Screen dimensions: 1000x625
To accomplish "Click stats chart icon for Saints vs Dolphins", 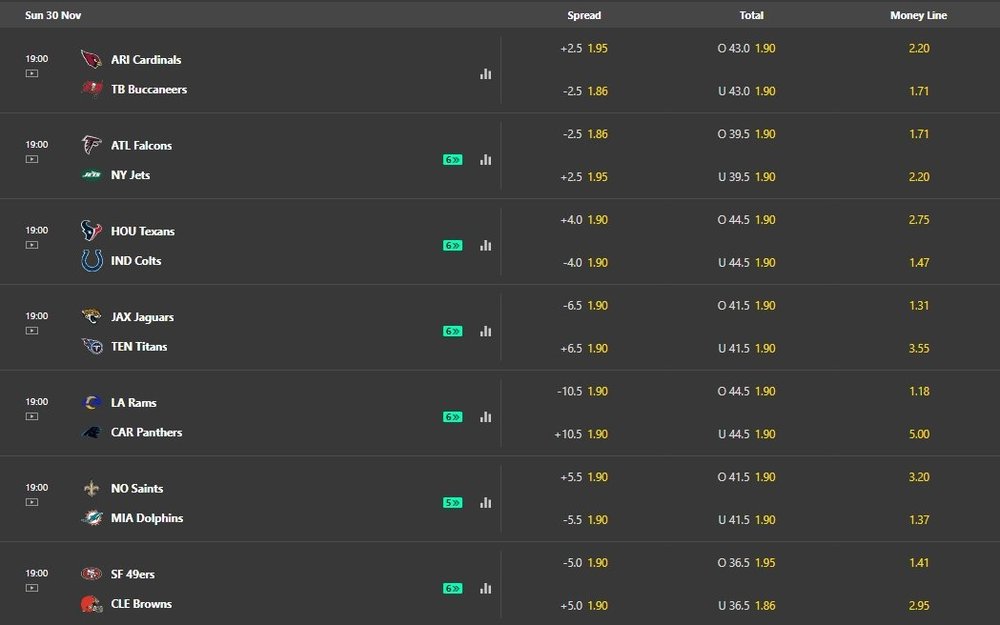I will [x=485, y=503].
